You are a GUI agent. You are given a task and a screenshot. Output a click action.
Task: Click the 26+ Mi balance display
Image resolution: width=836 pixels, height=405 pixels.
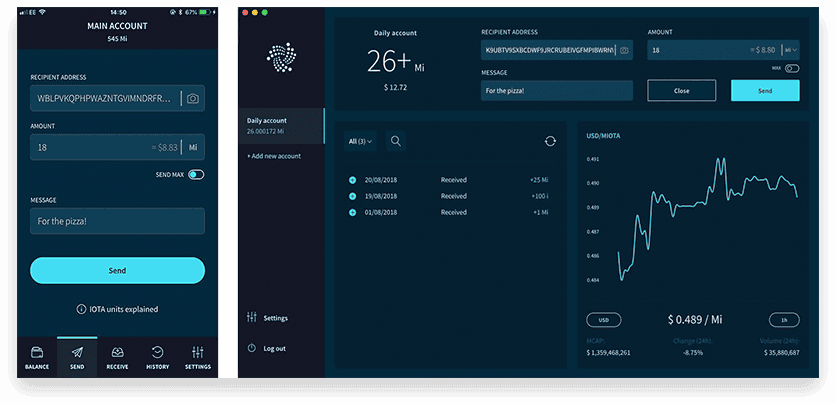tap(396, 62)
